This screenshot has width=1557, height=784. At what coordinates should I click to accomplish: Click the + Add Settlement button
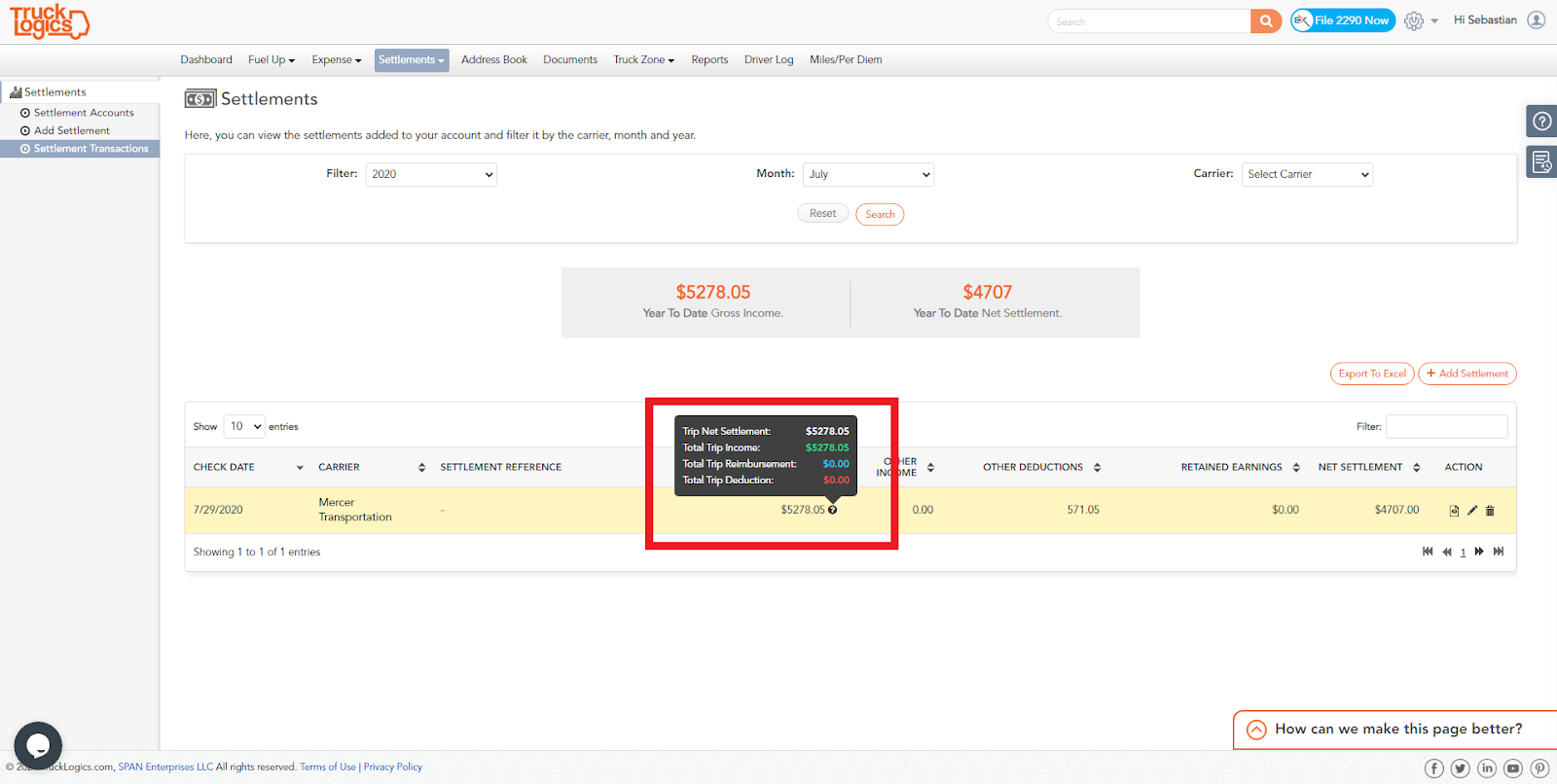click(1467, 374)
